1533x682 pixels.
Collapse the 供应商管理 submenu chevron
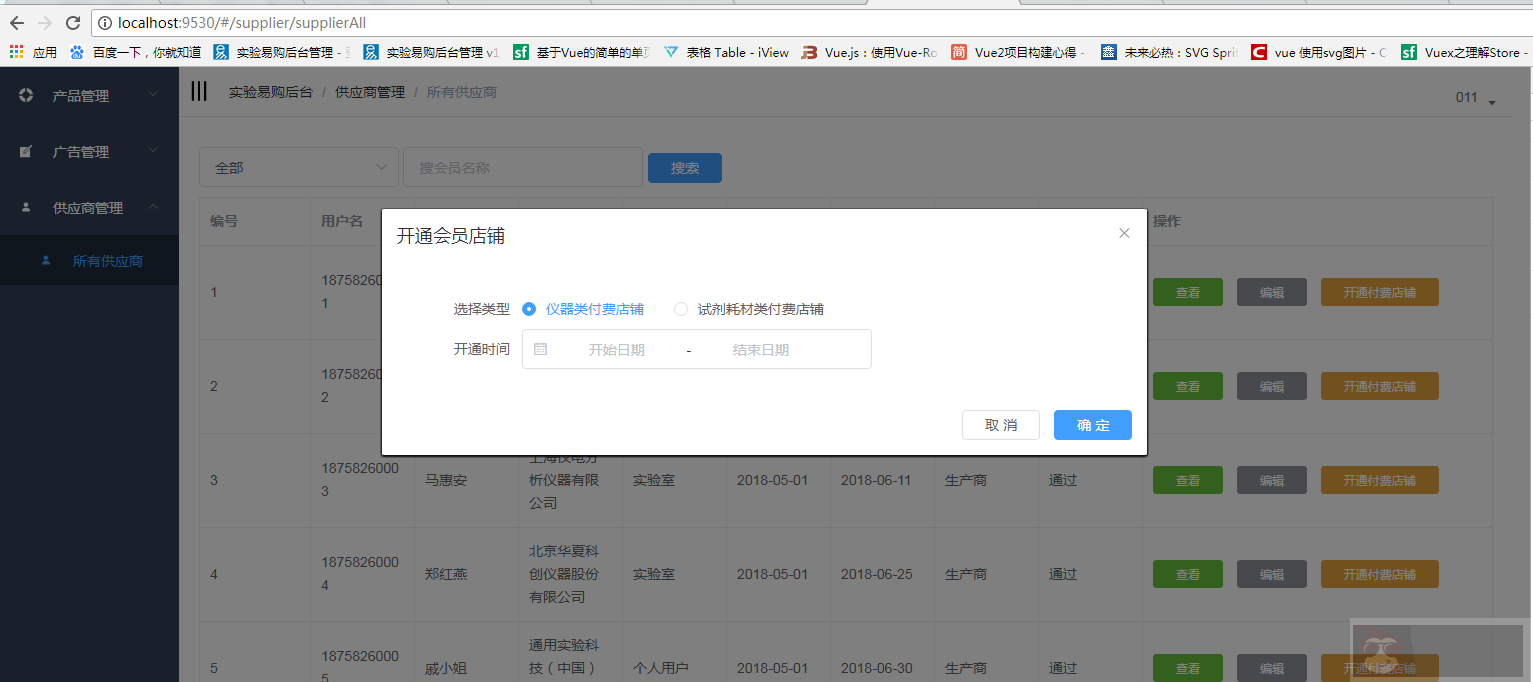(x=153, y=207)
